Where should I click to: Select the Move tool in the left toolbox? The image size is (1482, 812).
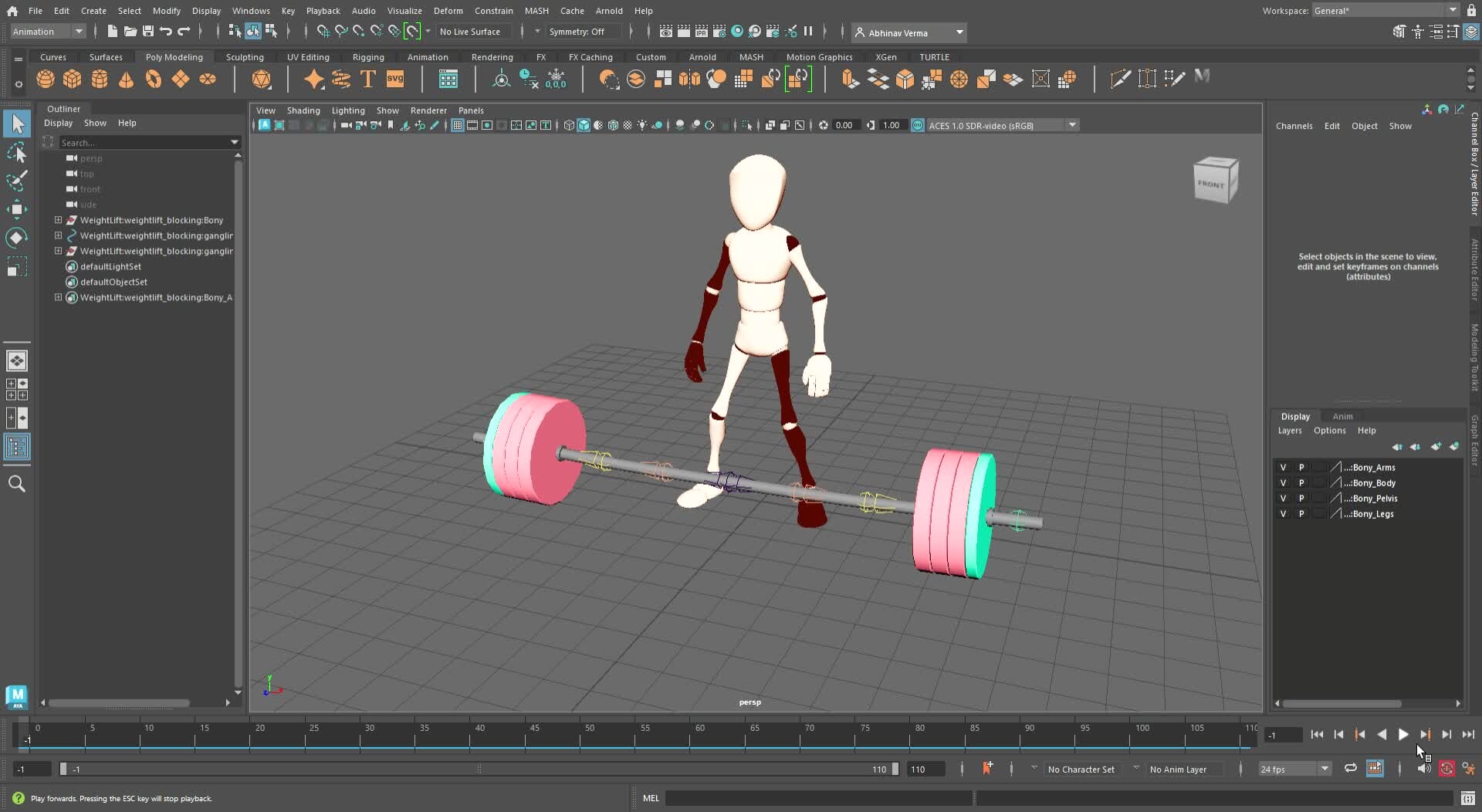[x=17, y=209]
